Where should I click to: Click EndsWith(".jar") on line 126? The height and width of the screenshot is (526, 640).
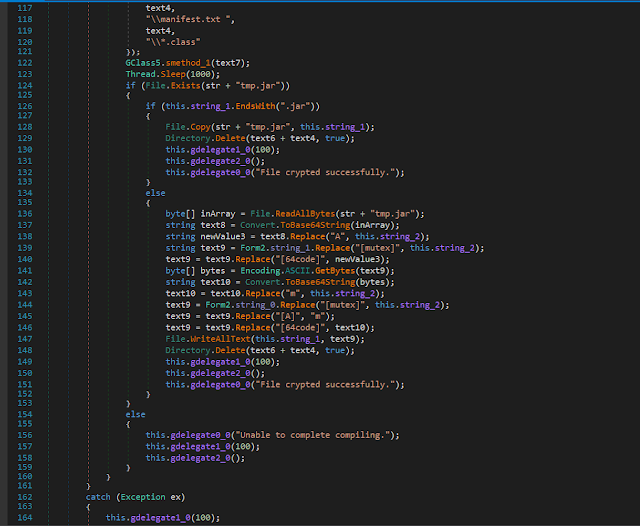click(274, 106)
